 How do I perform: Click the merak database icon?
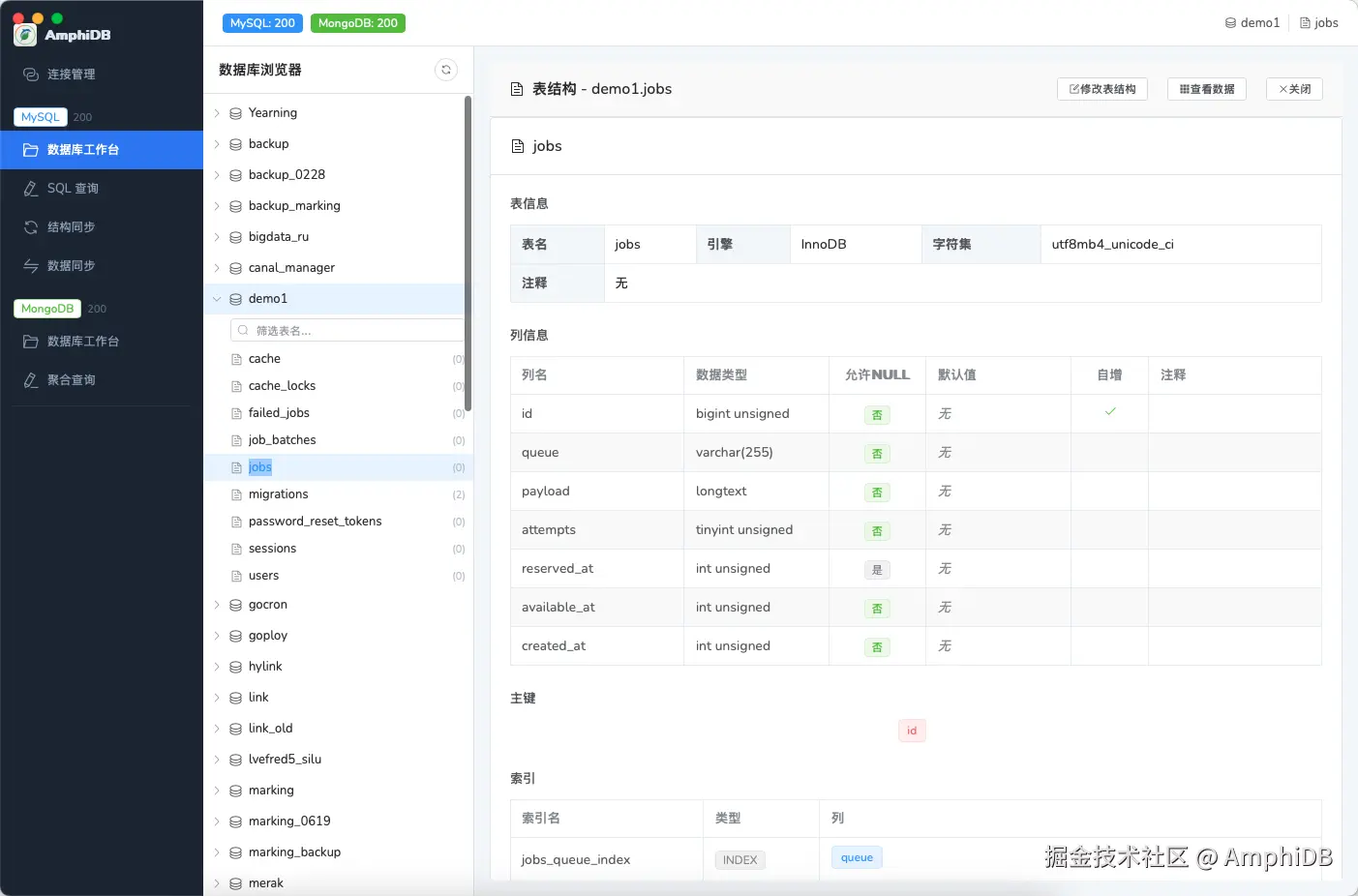click(235, 883)
